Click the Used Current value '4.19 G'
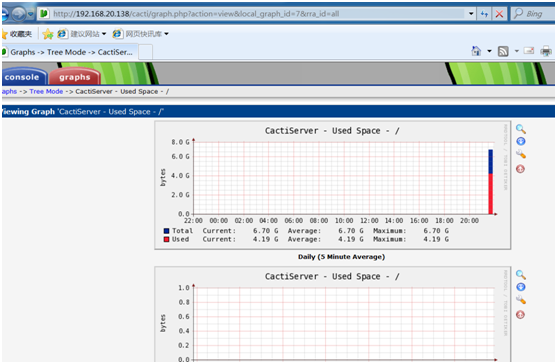Viewport: 557px width, 364px height. [265, 239]
